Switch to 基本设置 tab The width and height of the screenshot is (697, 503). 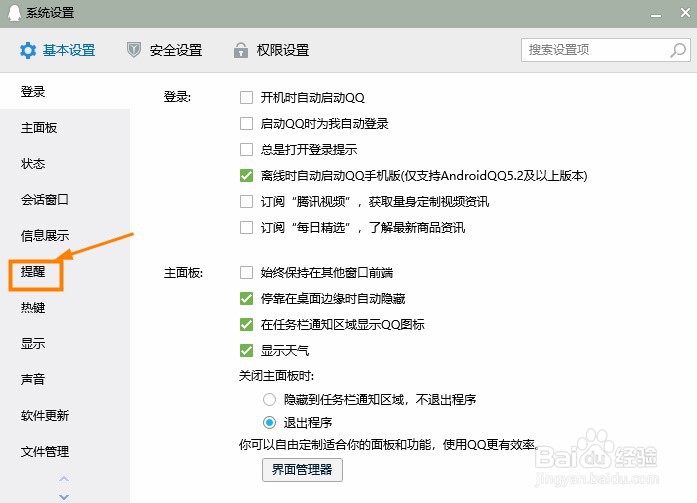point(58,50)
